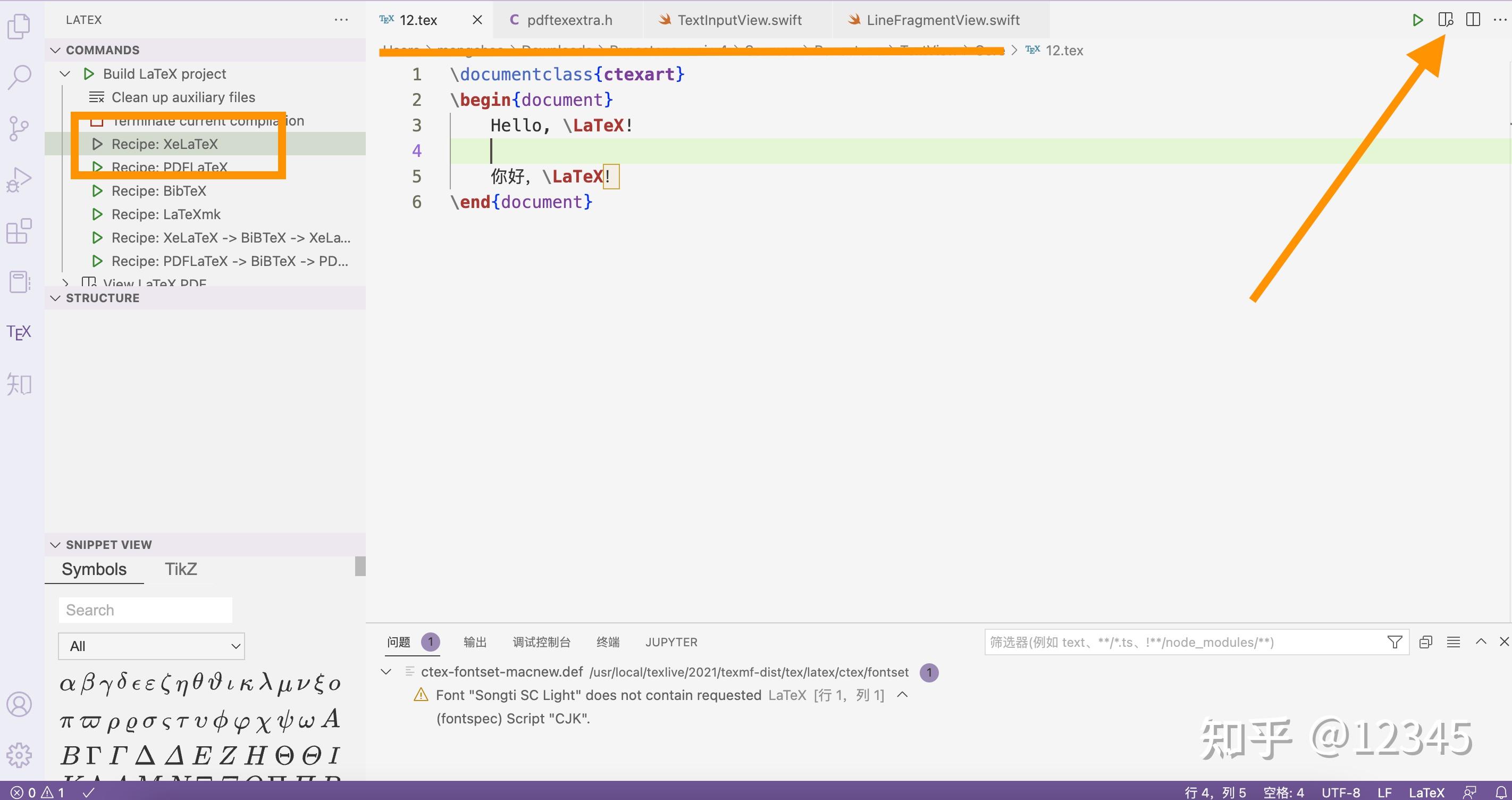Open the Search view icon
The image size is (1512, 800).
(19, 77)
